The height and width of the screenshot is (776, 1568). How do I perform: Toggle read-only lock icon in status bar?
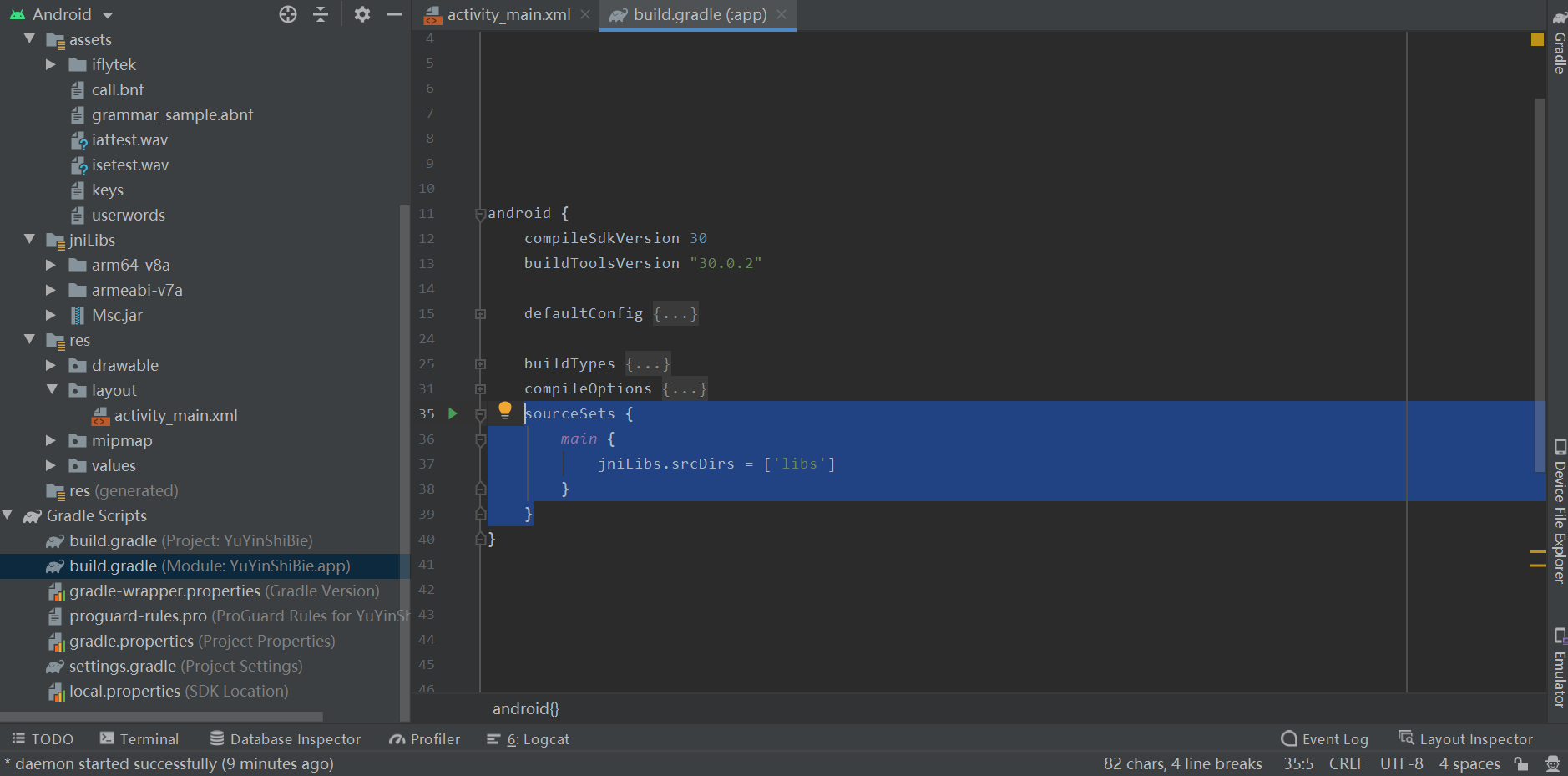[1521, 763]
